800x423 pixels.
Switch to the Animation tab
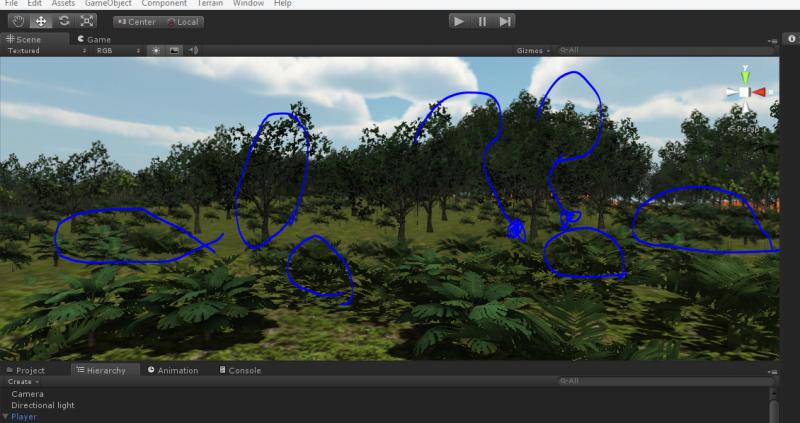click(x=173, y=370)
